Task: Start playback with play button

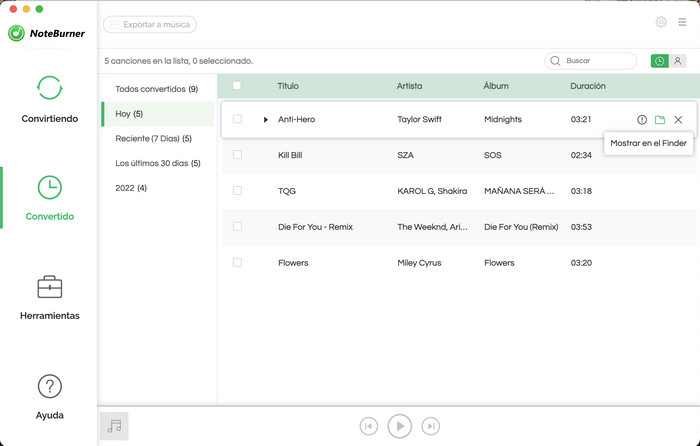Action: [400, 426]
